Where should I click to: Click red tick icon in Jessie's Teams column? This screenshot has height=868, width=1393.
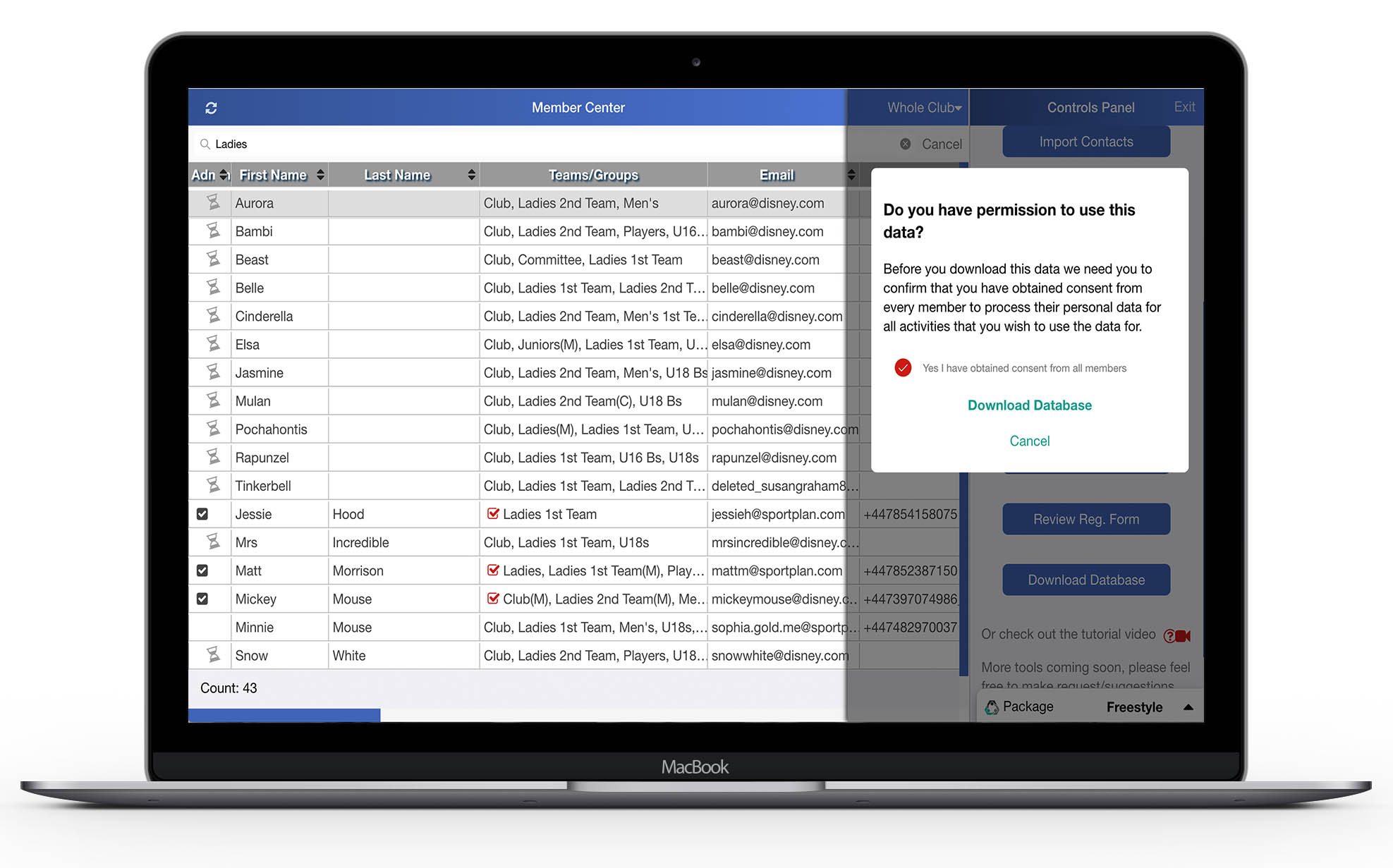(493, 513)
